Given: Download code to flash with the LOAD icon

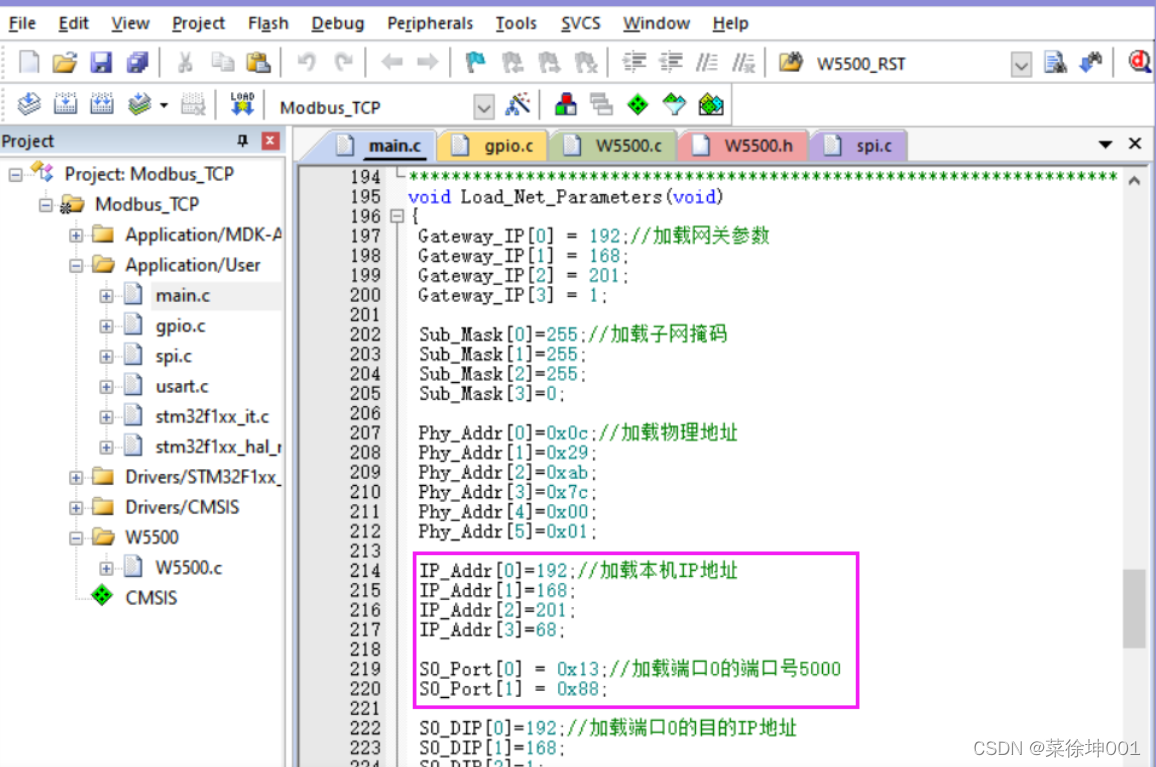Looking at the screenshot, I should pyautogui.click(x=242, y=105).
